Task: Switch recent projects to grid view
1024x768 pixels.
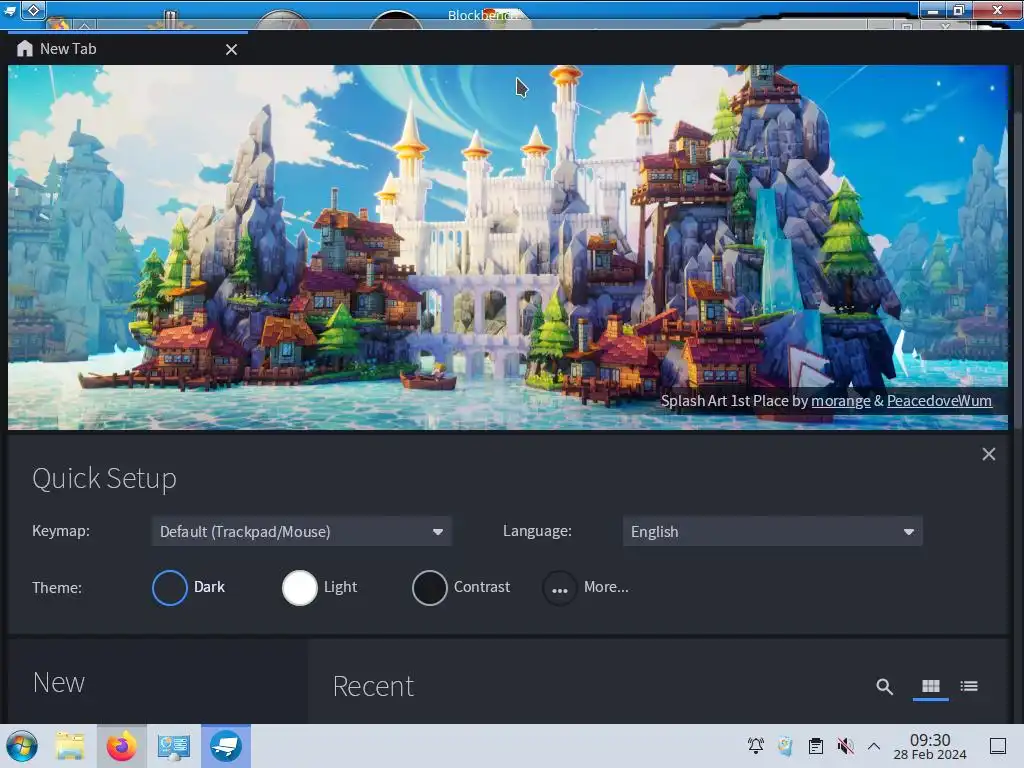Action: [931, 686]
